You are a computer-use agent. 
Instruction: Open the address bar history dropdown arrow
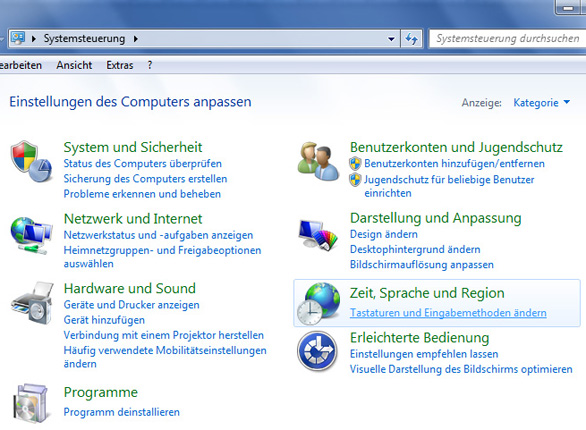tap(391, 38)
